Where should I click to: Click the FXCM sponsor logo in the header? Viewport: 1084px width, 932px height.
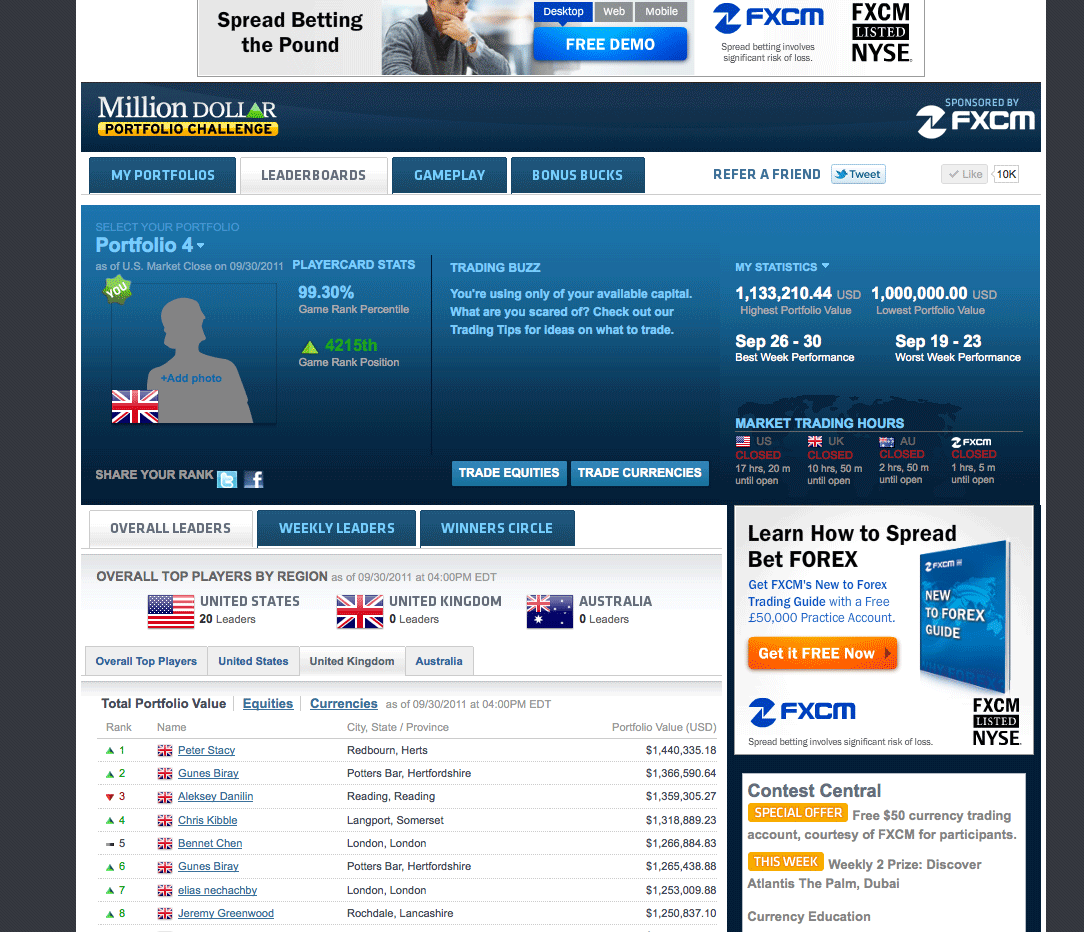[975, 118]
